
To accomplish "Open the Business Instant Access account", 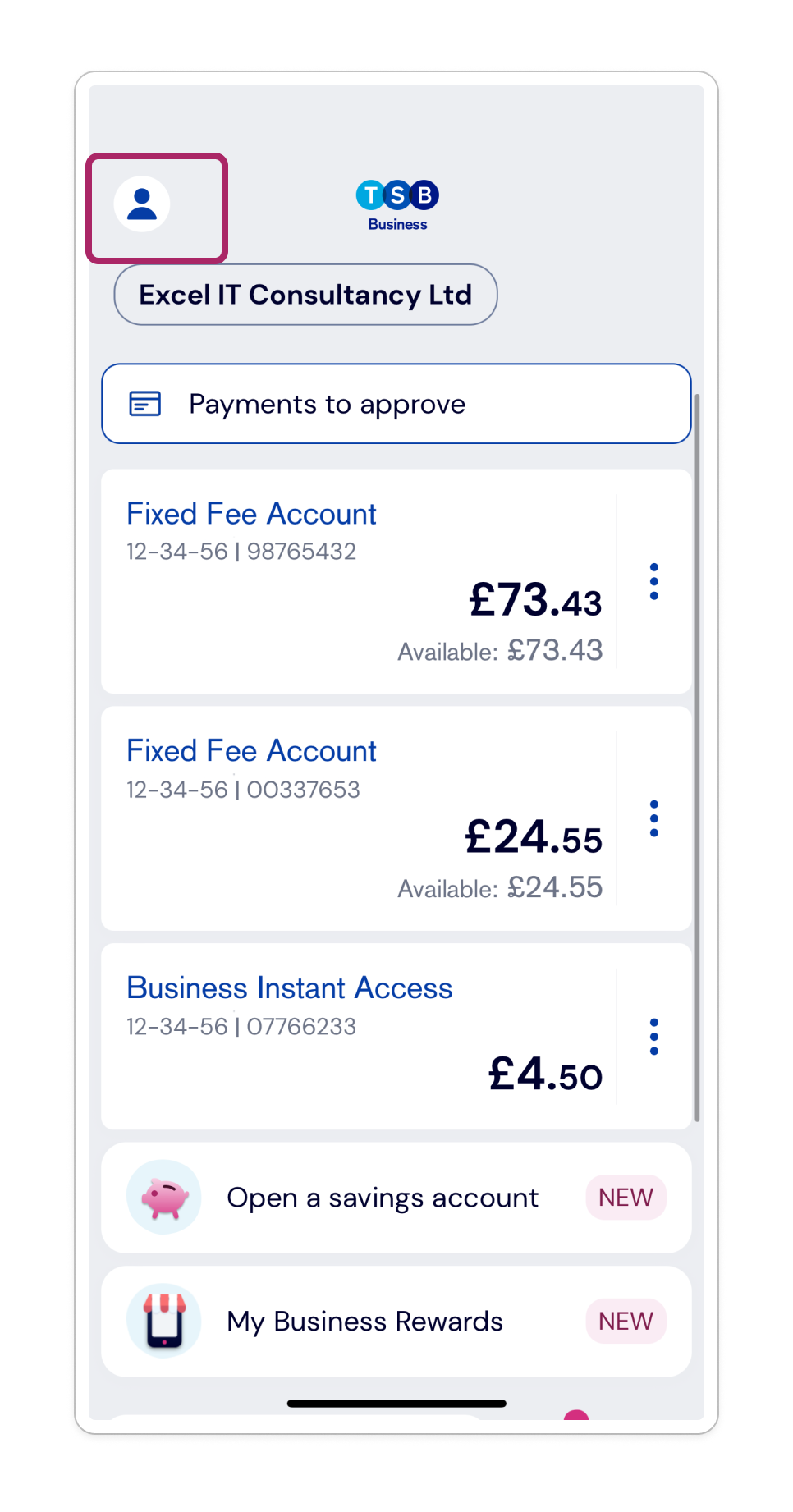I will point(359,1037).
